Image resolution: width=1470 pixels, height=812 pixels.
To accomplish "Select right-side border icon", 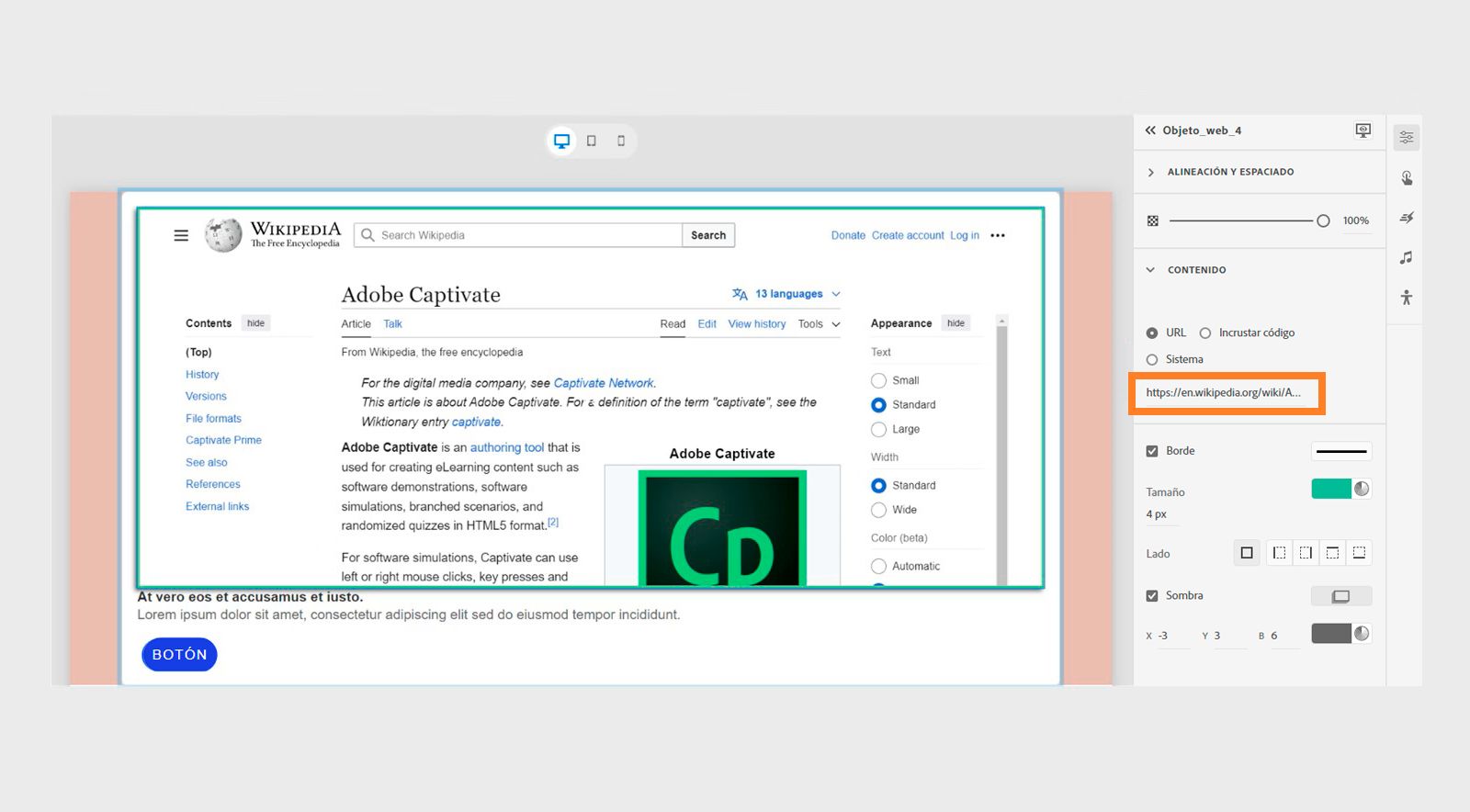I will click(1306, 553).
